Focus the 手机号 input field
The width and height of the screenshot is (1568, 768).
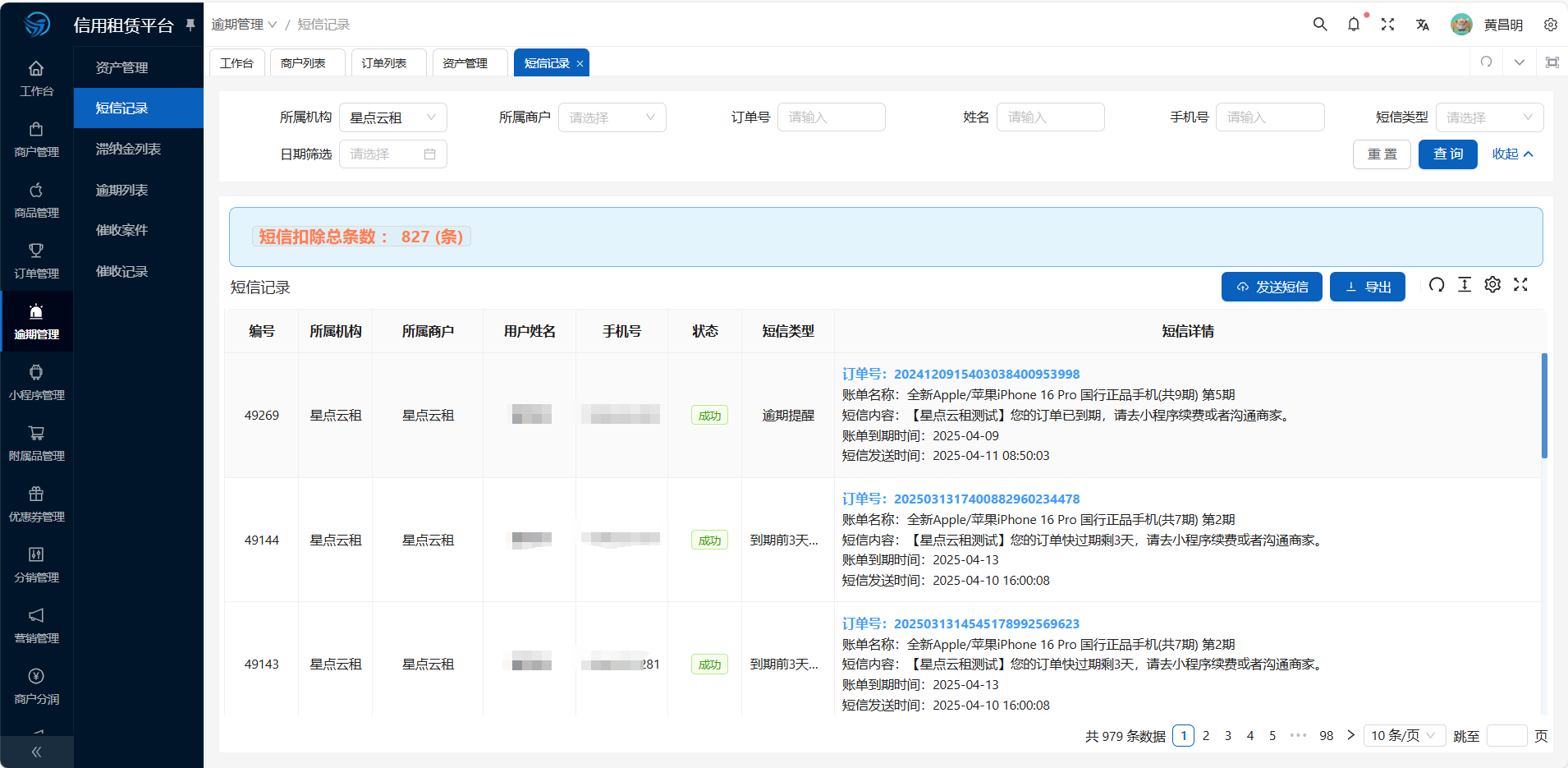point(1270,117)
